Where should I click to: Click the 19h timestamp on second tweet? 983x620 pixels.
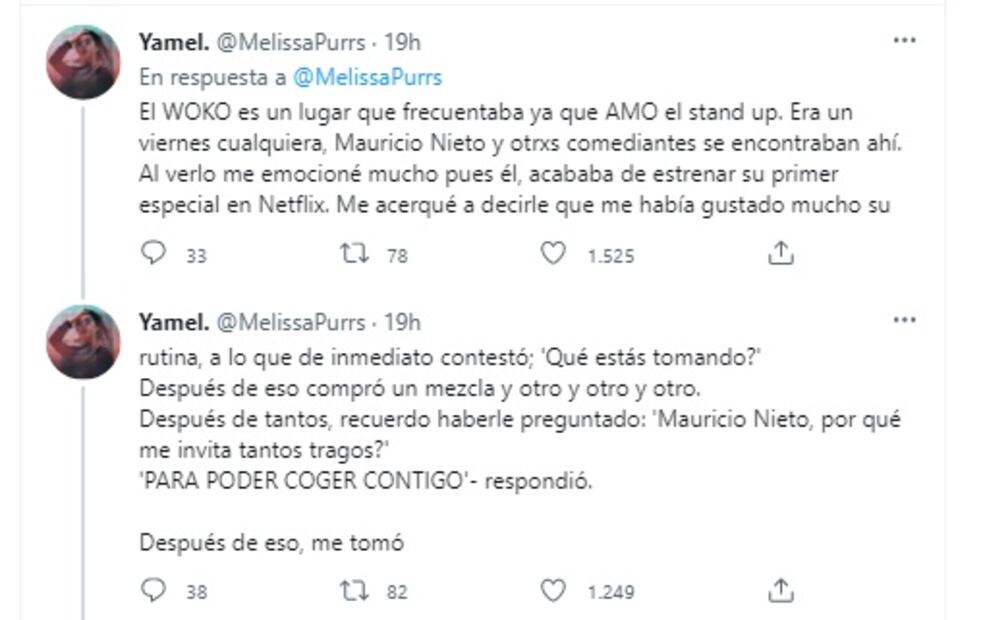point(403,322)
